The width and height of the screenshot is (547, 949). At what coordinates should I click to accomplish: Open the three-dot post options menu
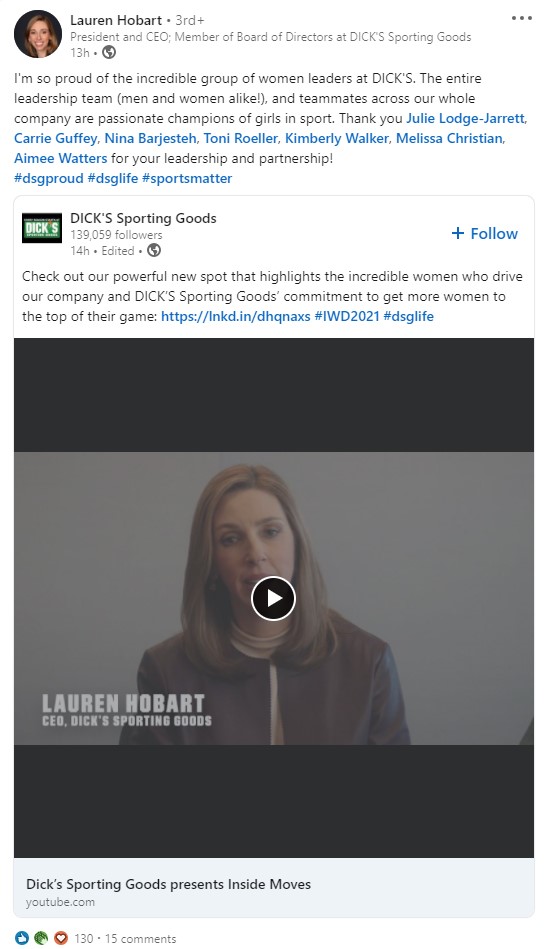click(522, 18)
